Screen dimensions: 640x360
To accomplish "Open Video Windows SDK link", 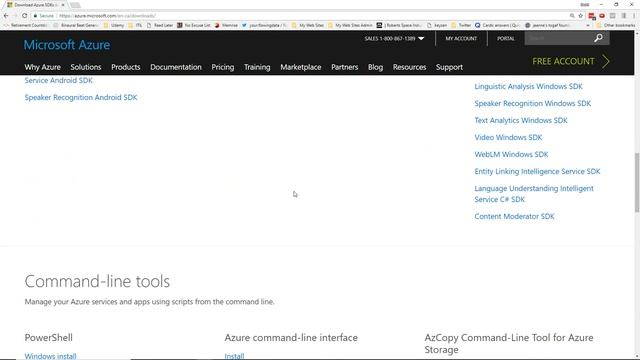I will (x=508, y=138).
